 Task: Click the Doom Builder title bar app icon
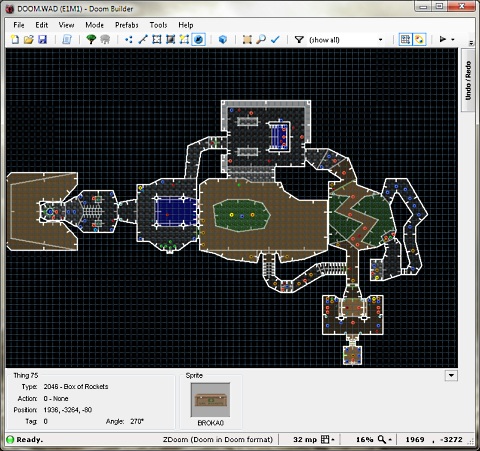click(10, 9)
